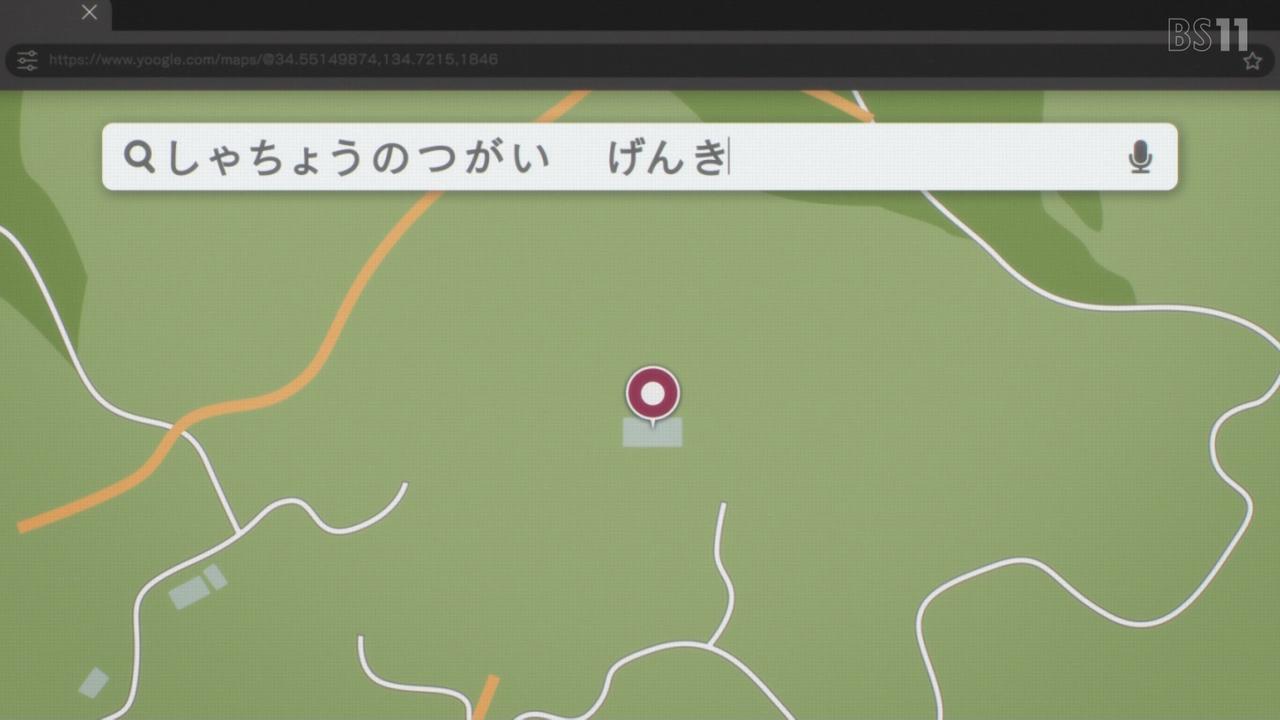Screen dimensions: 1280x720
Task: Select the grey building beneath the red pin
Action: 653,432
